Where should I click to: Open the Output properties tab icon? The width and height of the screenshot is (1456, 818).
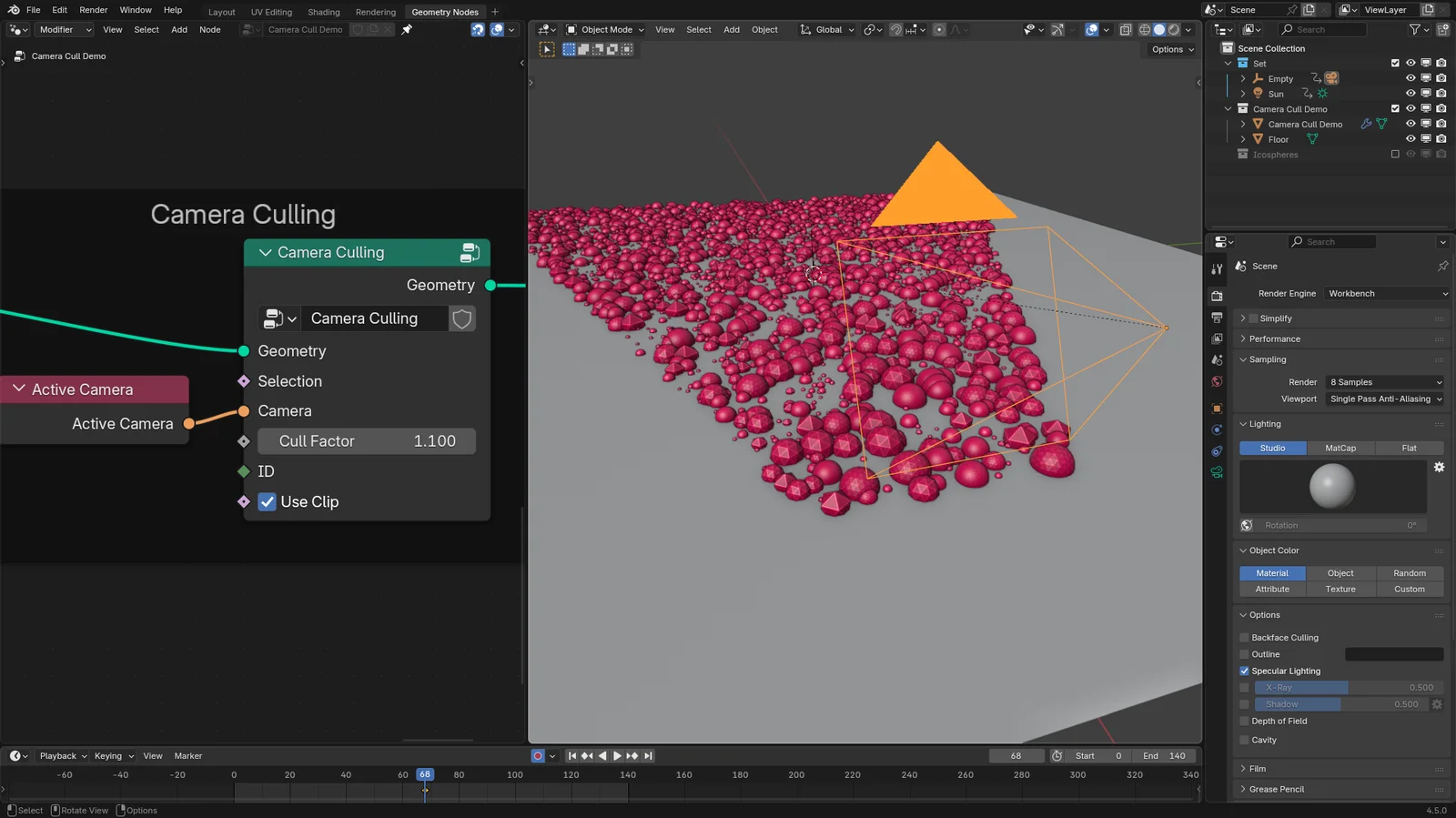(x=1217, y=318)
